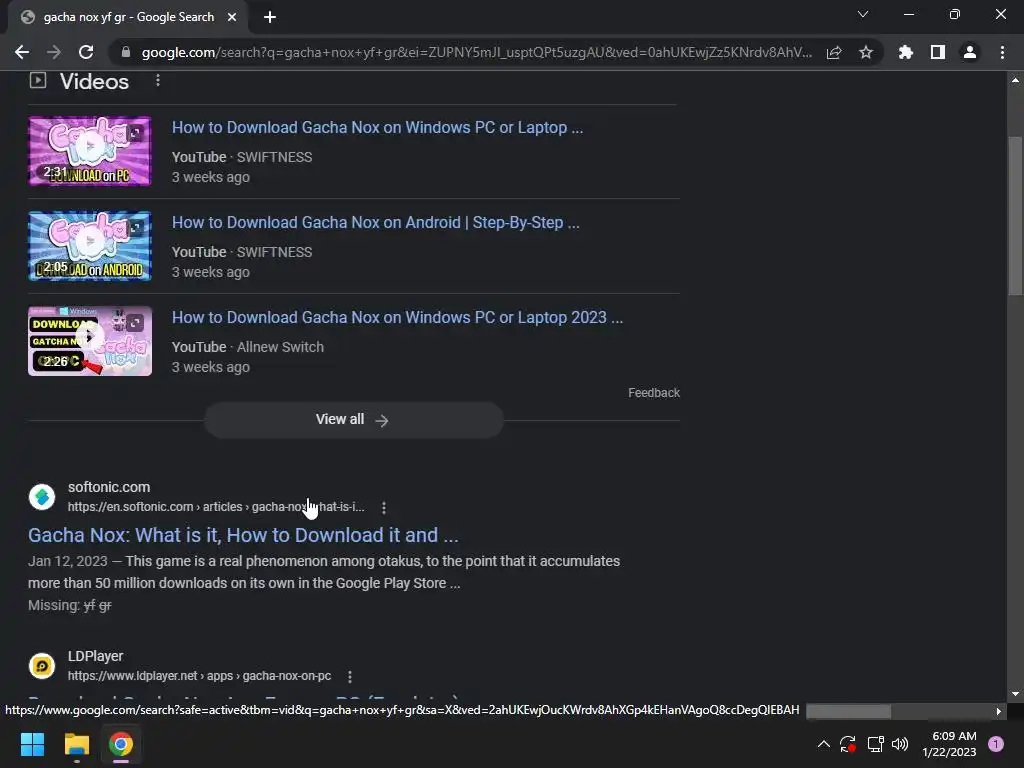Click the View all videos button
Image resolution: width=1024 pixels, height=768 pixels.
click(353, 420)
